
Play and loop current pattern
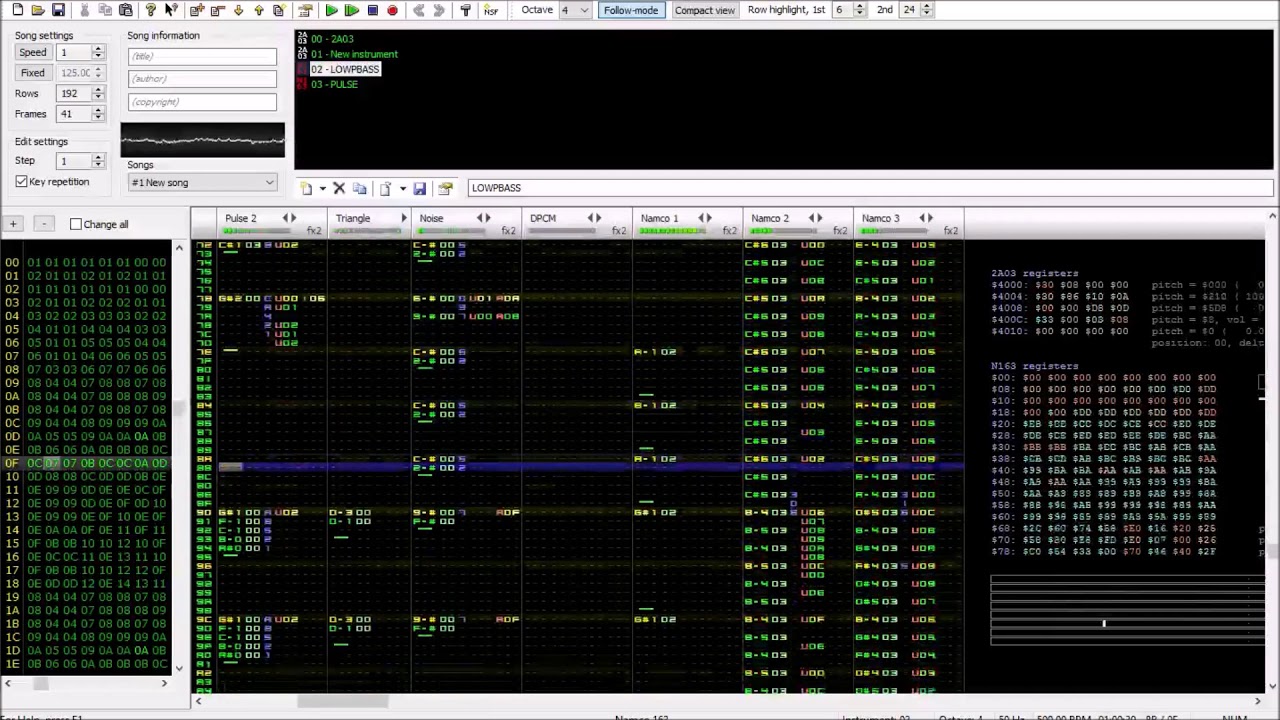(x=351, y=10)
